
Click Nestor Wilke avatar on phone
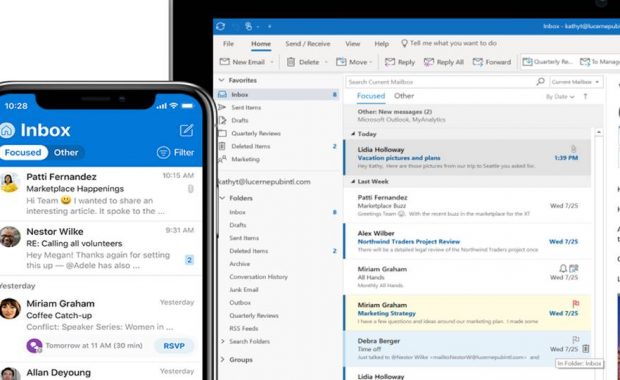[9, 237]
